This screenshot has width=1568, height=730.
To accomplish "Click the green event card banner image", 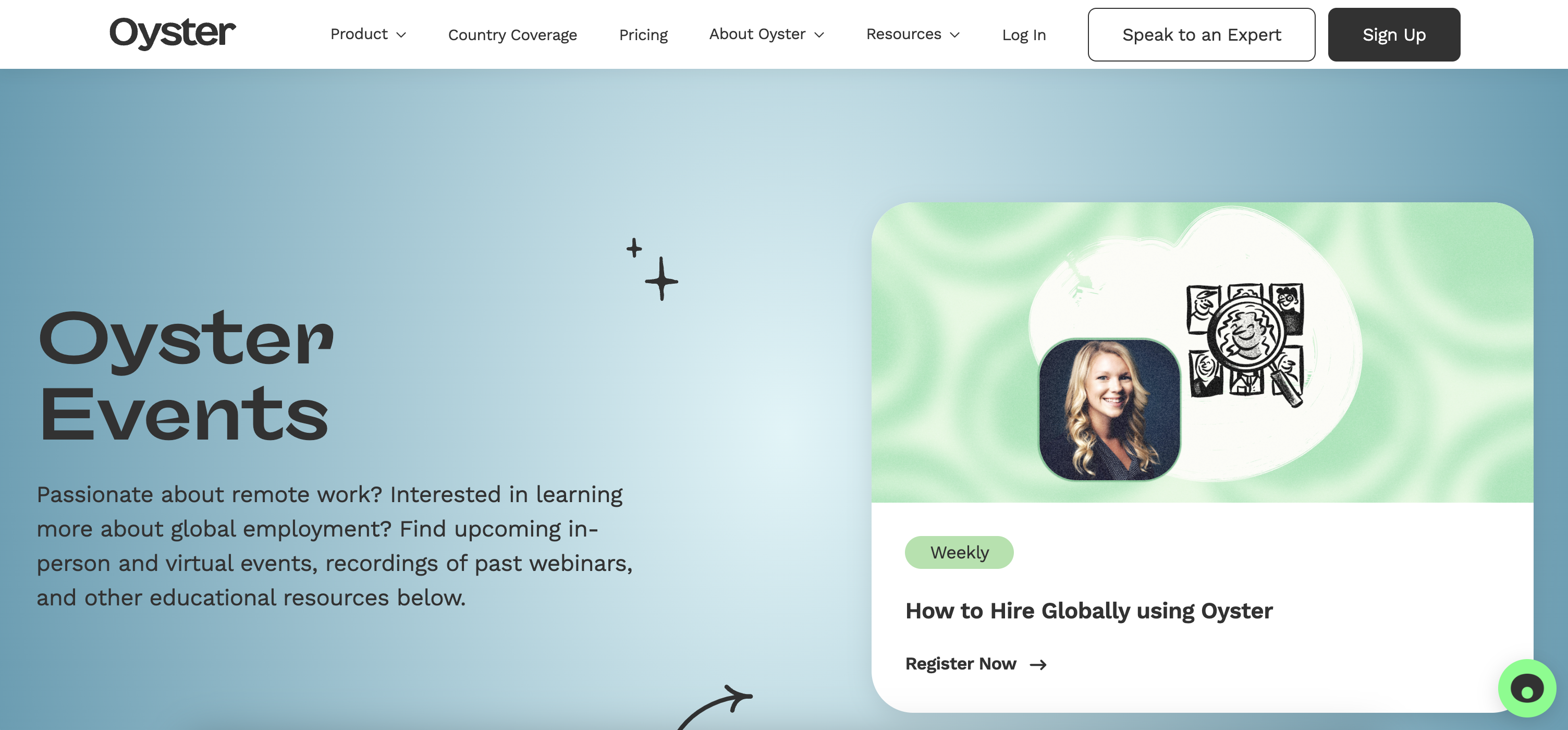I will (x=1202, y=352).
